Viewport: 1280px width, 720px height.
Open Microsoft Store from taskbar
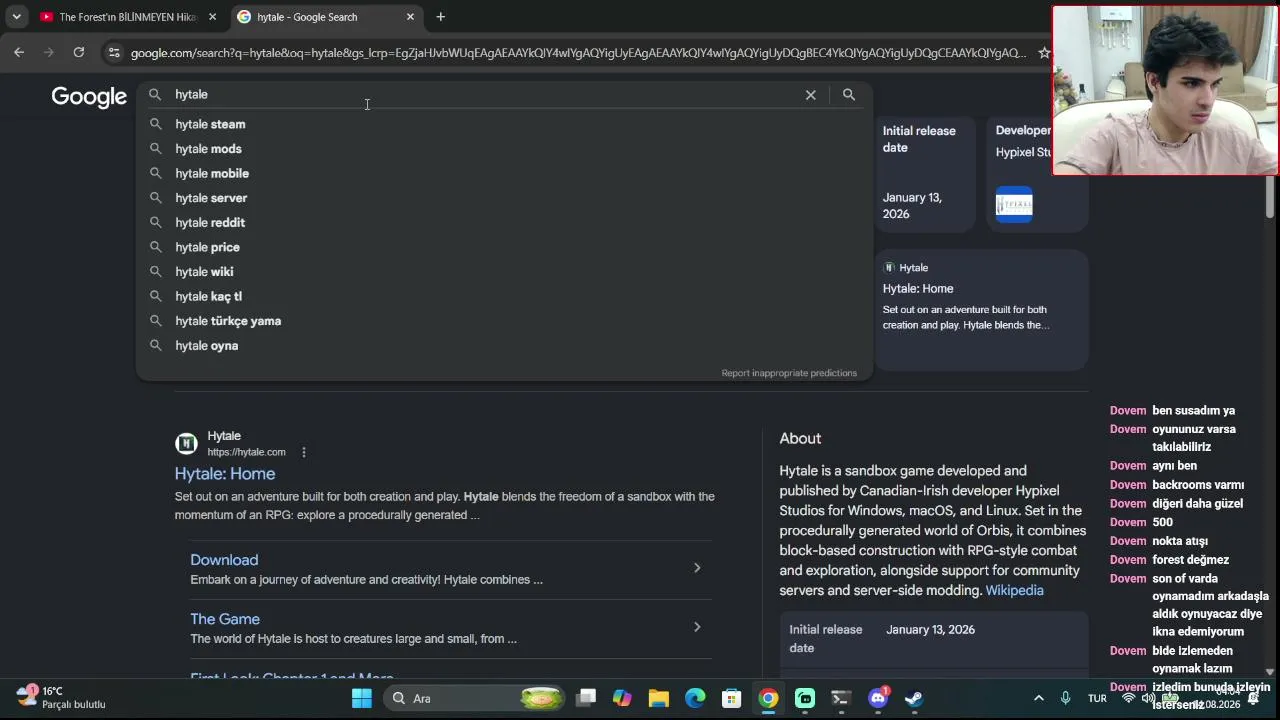tap(732, 698)
